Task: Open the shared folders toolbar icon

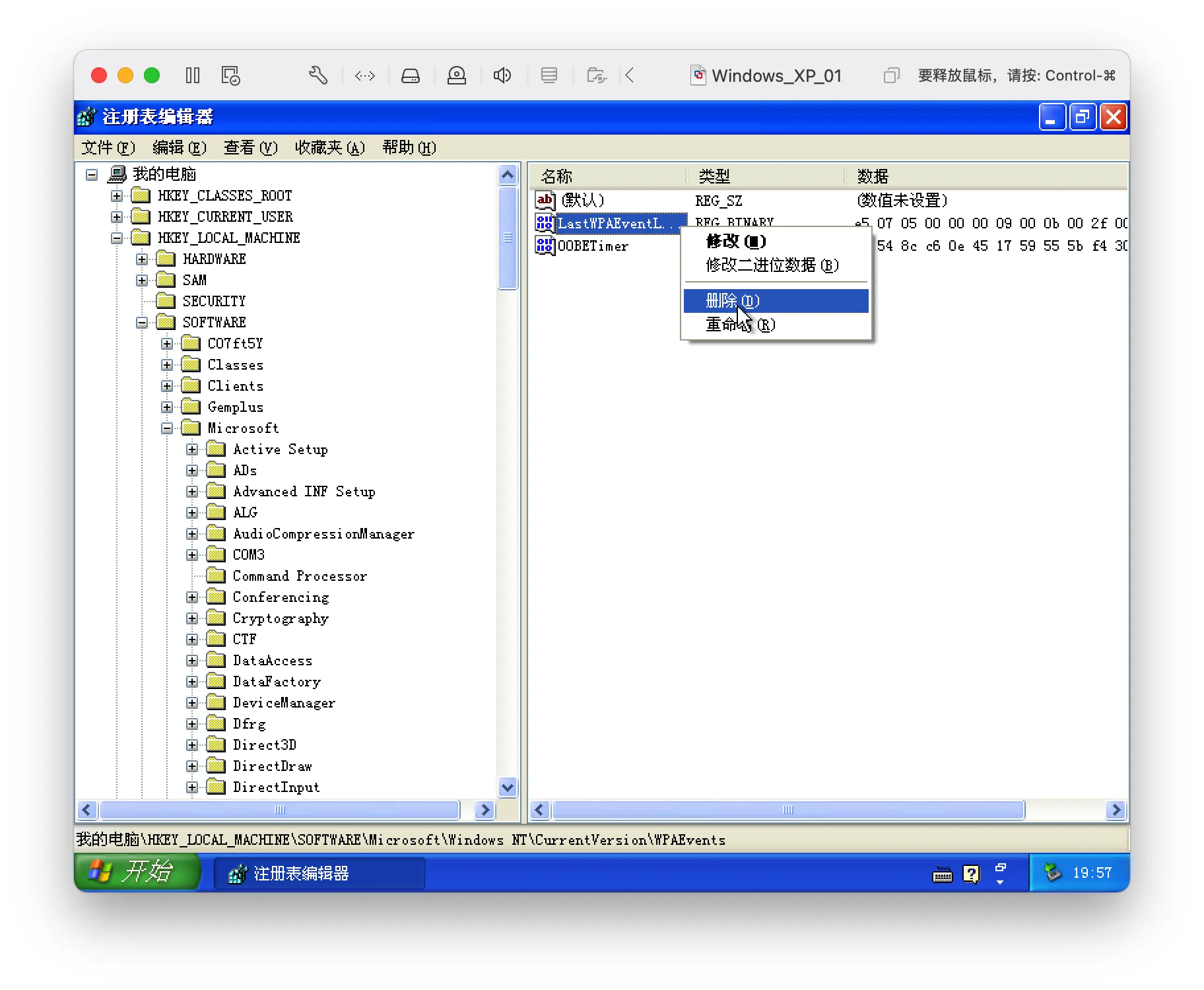Action: coord(597,75)
